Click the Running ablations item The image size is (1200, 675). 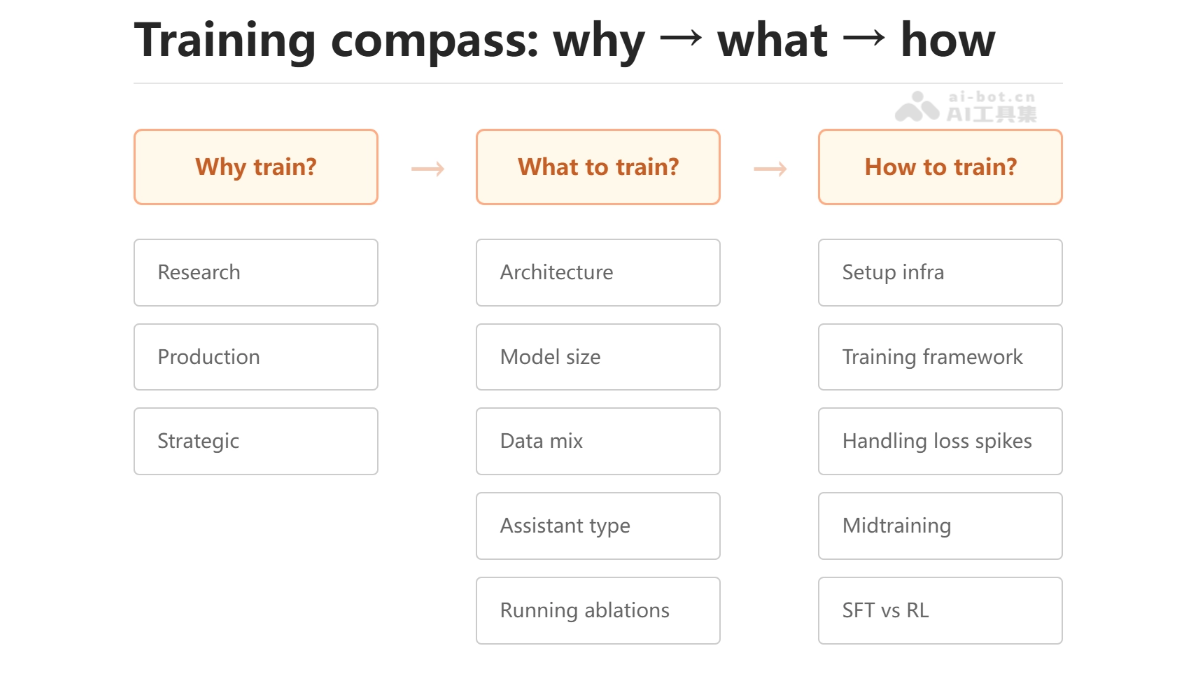coord(598,610)
